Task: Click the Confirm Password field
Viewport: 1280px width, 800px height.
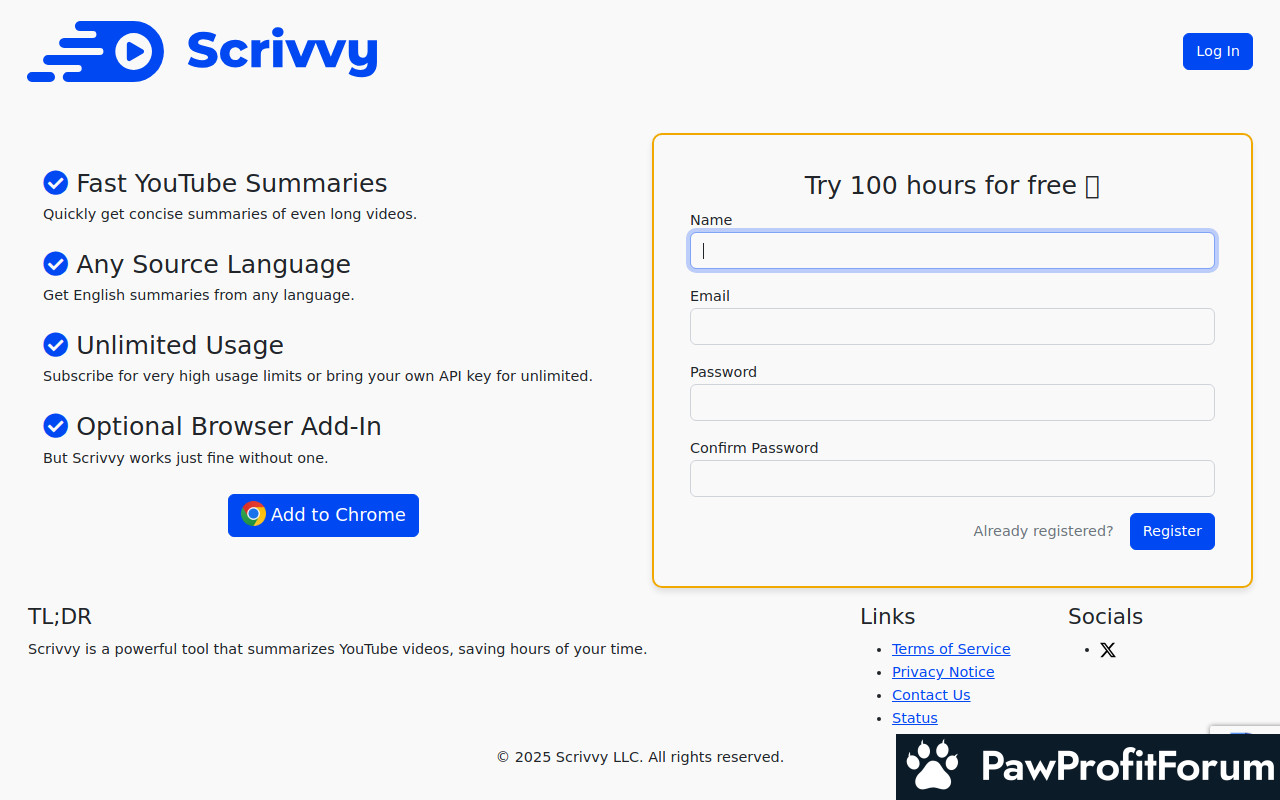Action: [x=952, y=479]
